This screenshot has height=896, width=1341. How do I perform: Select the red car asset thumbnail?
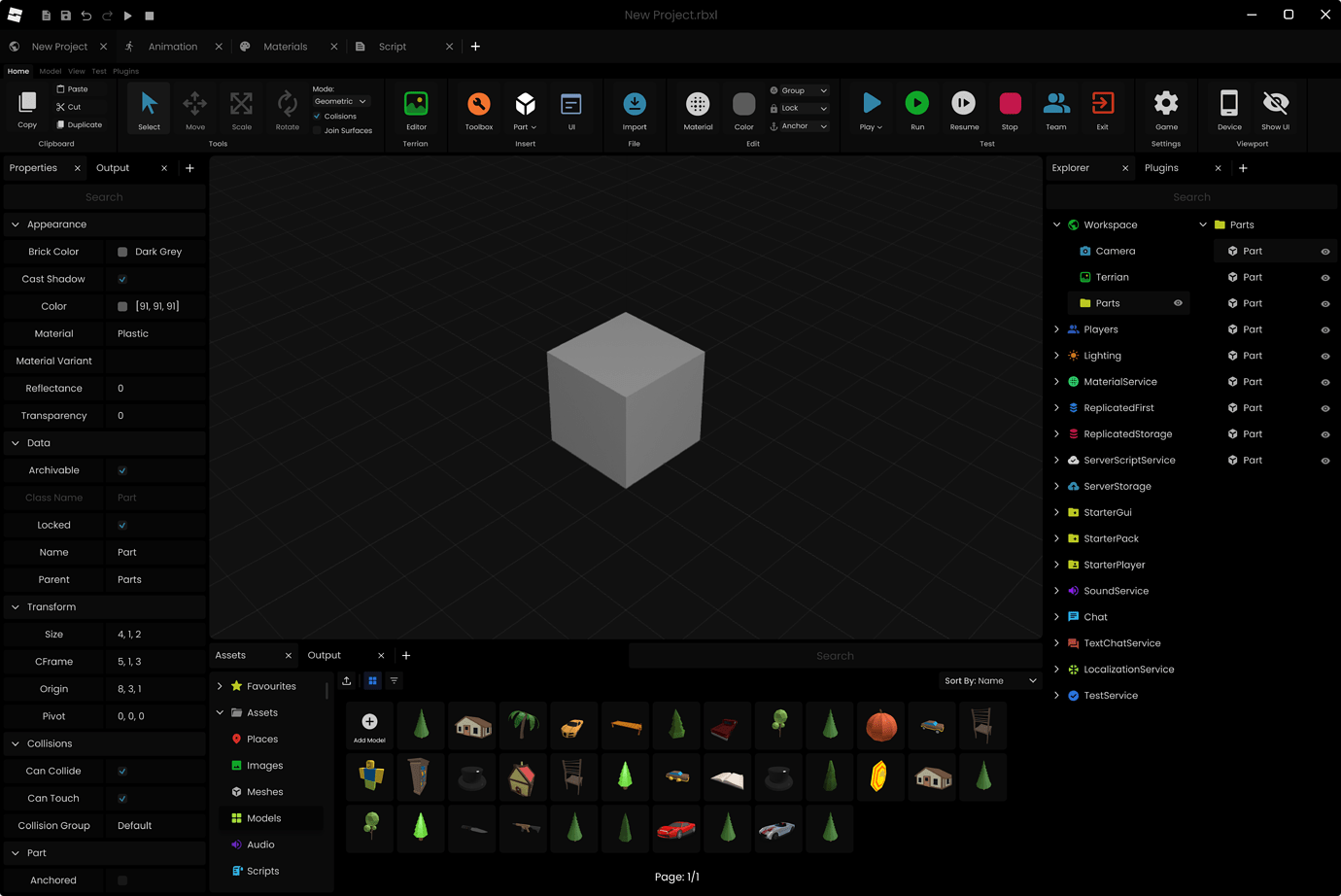pyautogui.click(x=675, y=828)
